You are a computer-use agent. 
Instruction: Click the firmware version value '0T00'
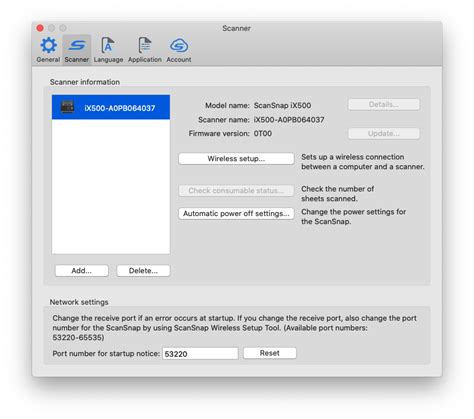pyautogui.click(x=263, y=134)
